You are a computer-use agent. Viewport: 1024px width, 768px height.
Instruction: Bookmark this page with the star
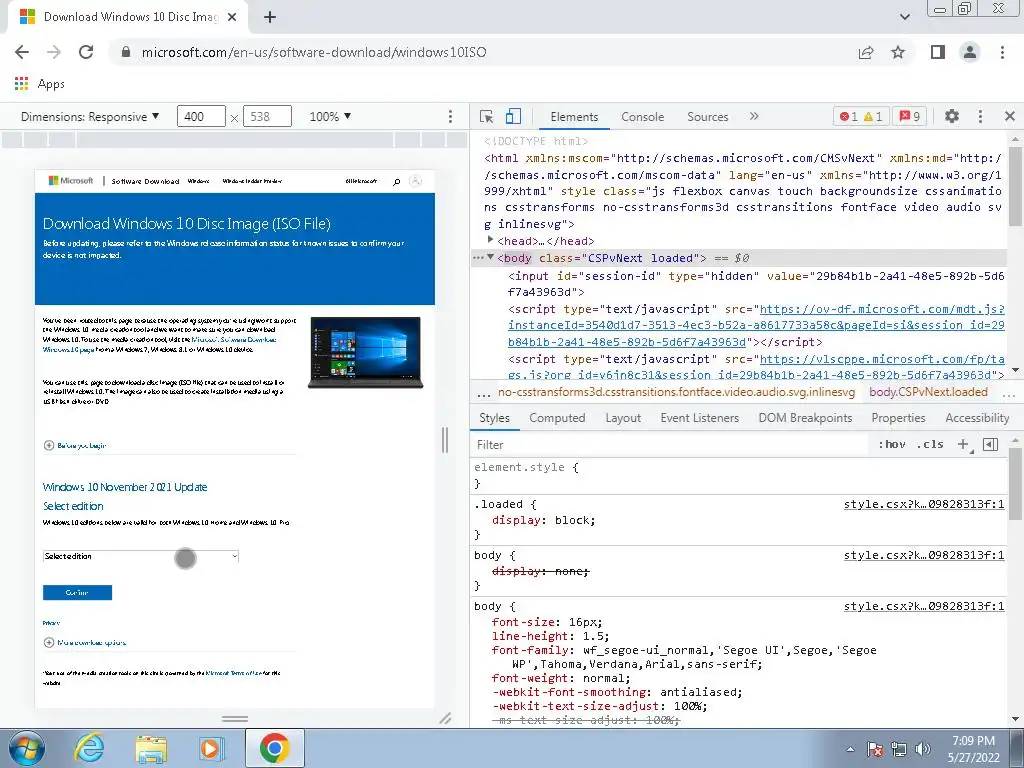pos(898,52)
